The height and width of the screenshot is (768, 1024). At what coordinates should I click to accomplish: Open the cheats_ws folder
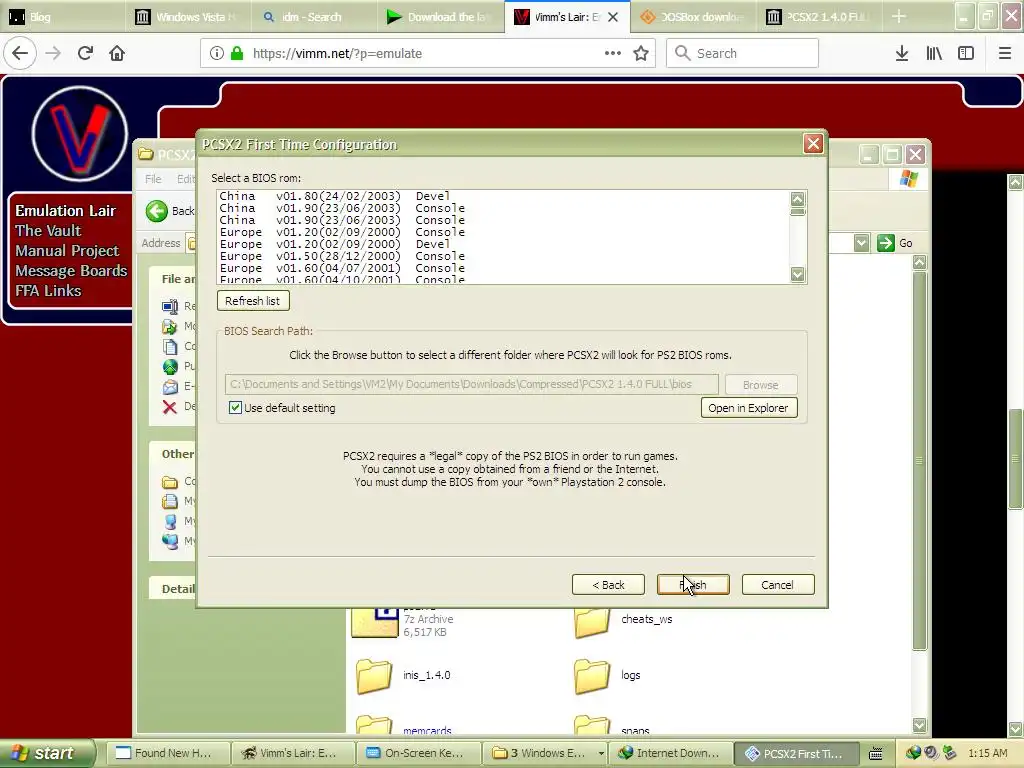tap(592, 621)
